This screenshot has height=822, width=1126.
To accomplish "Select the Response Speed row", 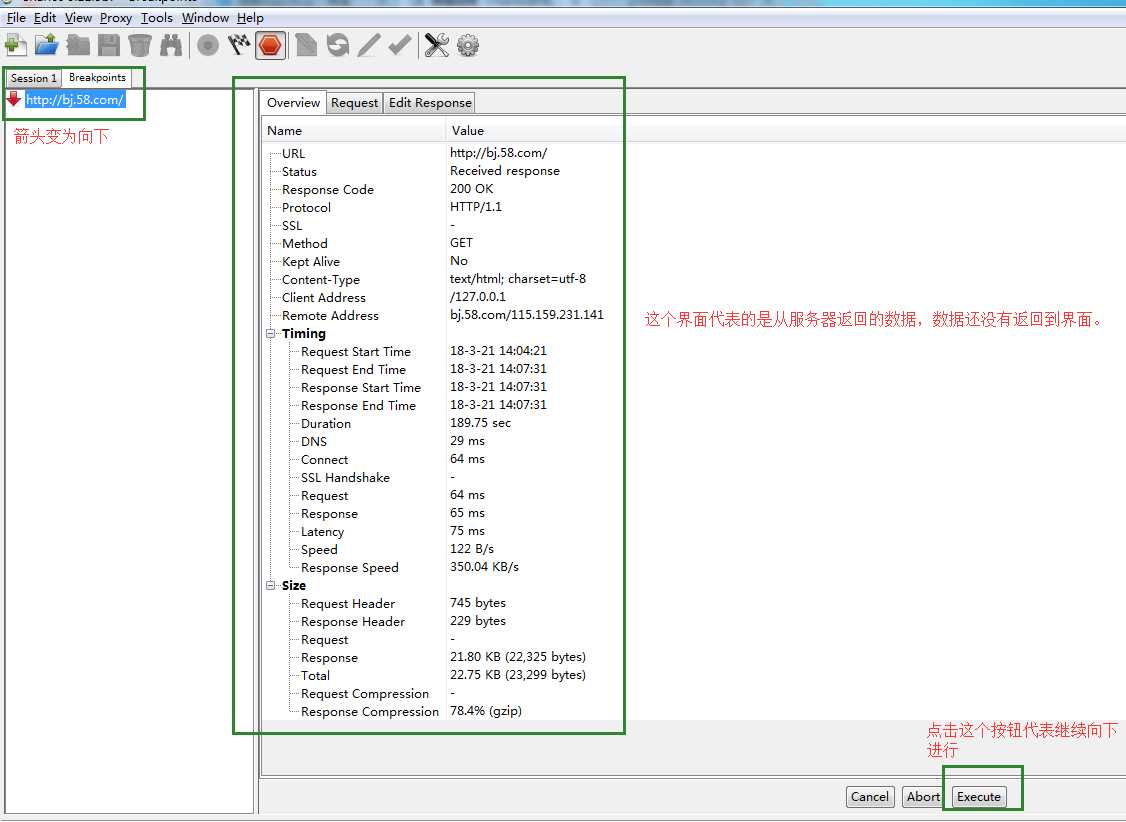I will coord(442,567).
